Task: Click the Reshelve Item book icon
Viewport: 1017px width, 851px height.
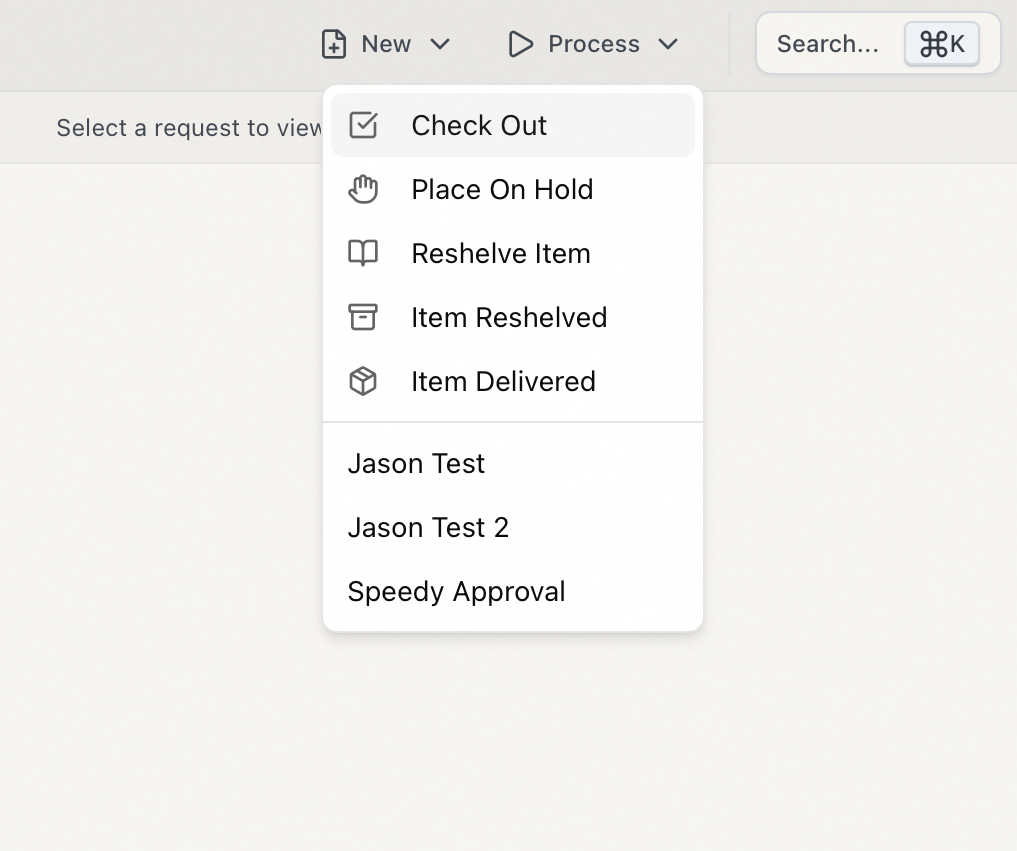Action: (x=363, y=253)
